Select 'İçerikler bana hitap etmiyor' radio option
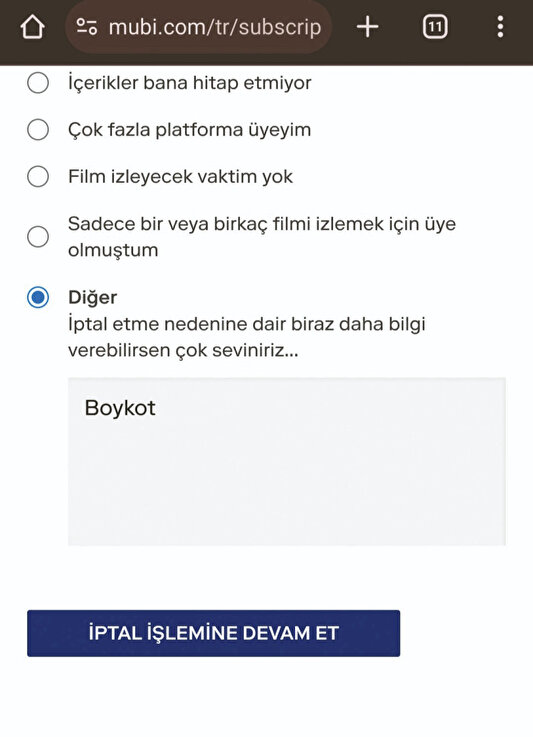 38,83
